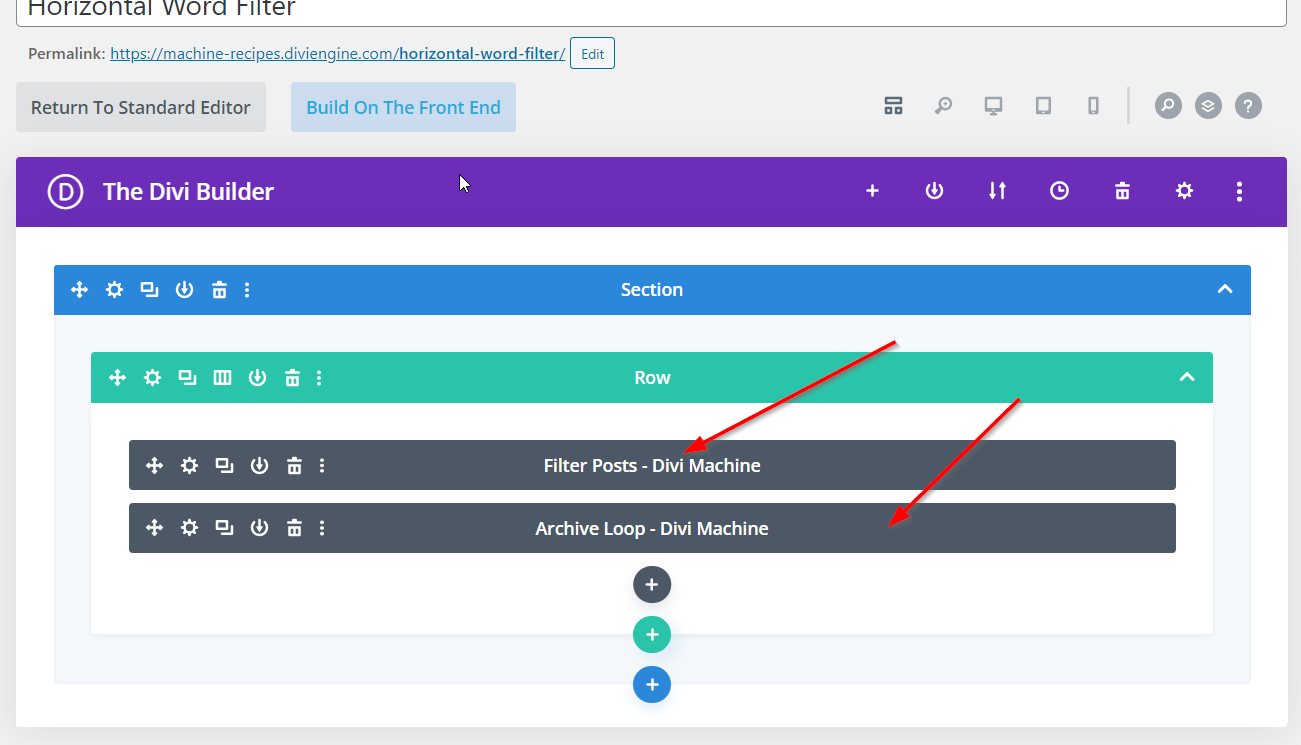Change Row column structure icon

pyautogui.click(x=222, y=378)
